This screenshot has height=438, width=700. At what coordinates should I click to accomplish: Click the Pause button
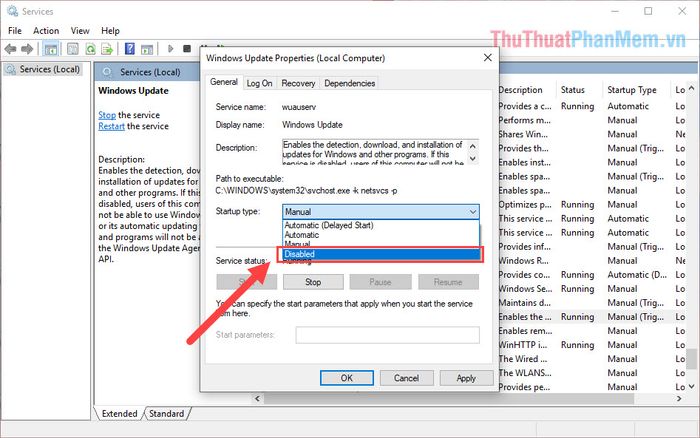380,282
